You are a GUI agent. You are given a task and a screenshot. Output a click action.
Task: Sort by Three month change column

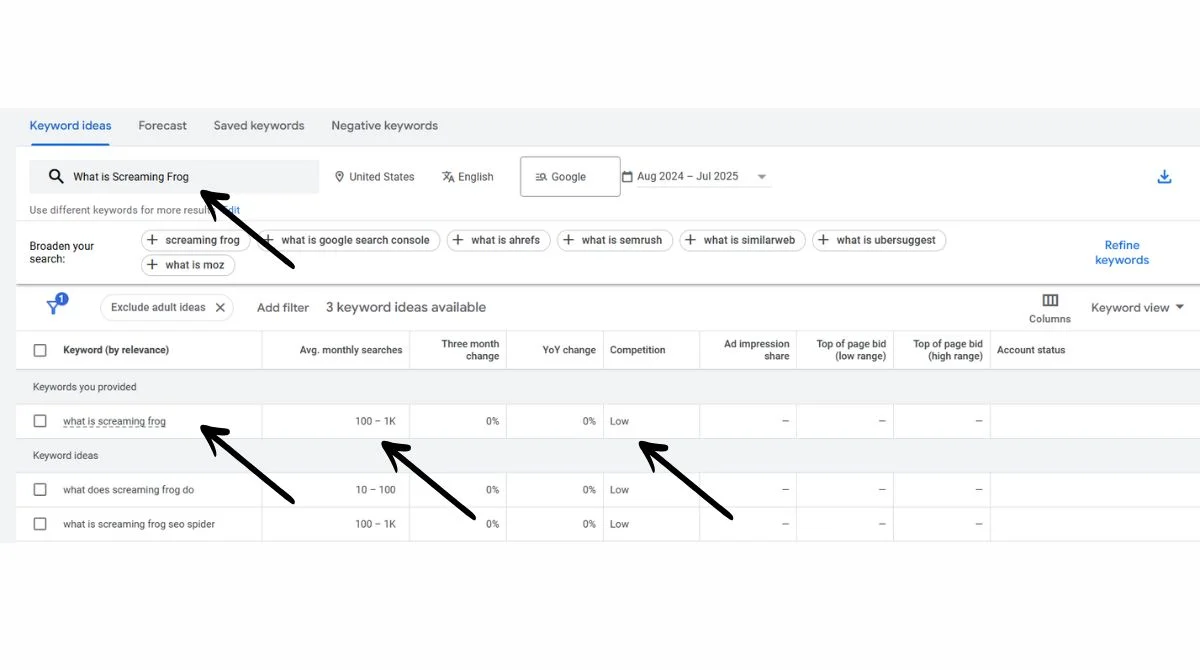coord(470,350)
